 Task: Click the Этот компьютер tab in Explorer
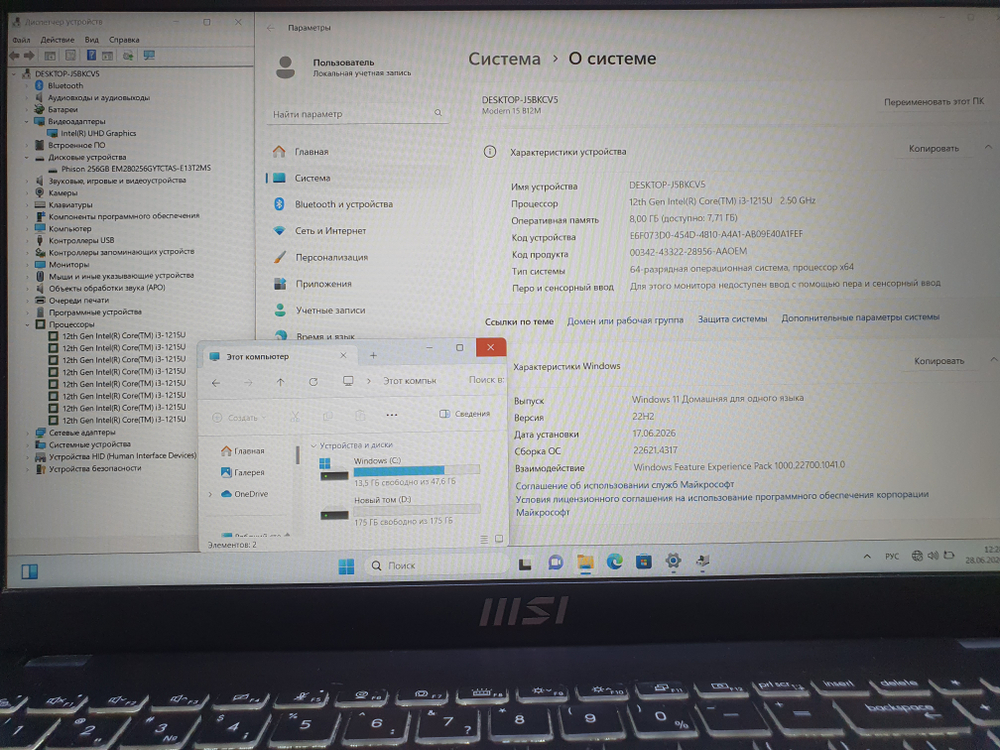258,357
